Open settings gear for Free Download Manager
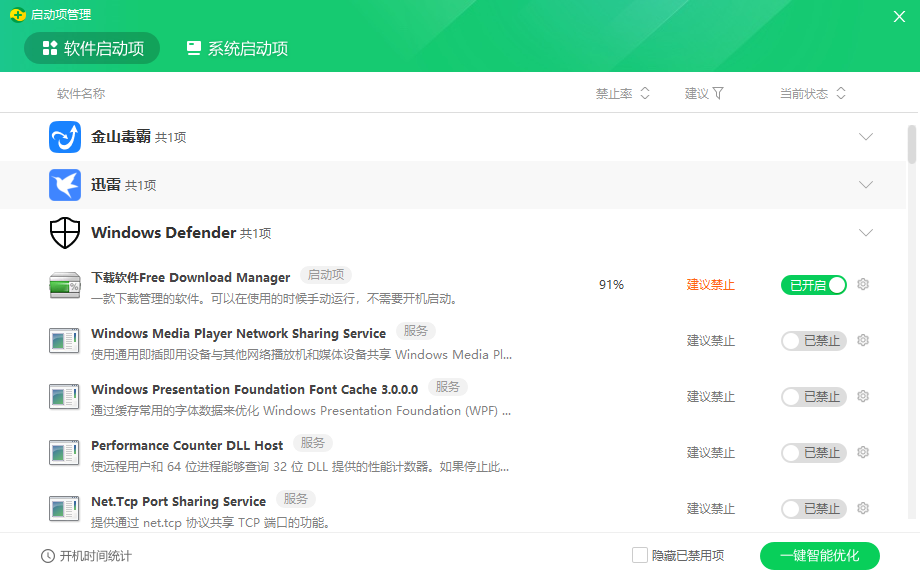920x580 pixels. (862, 284)
